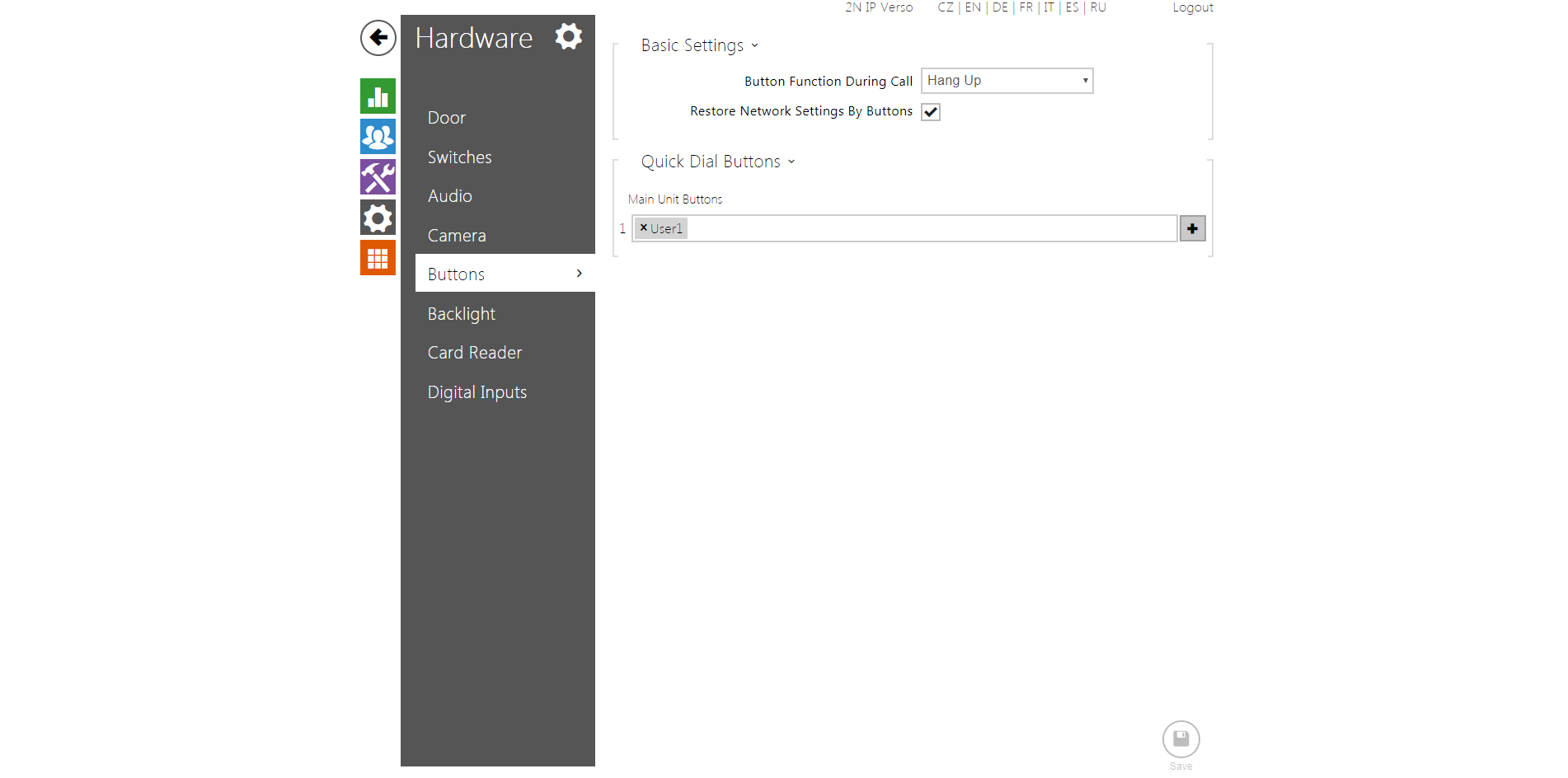Select Door in the Hardware menu
1568x778 pixels.
point(447,118)
